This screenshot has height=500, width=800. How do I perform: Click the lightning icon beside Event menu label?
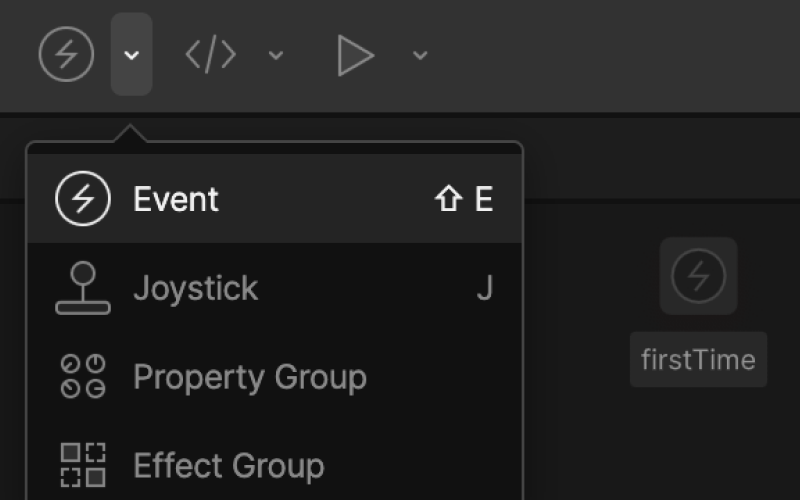pos(83,198)
